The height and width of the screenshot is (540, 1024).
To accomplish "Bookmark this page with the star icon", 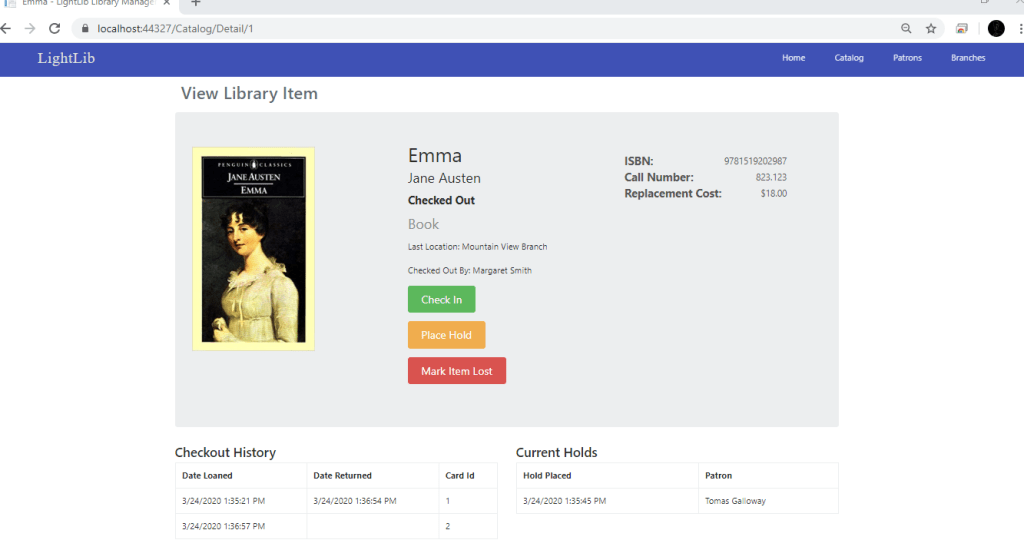I will [x=931, y=29].
